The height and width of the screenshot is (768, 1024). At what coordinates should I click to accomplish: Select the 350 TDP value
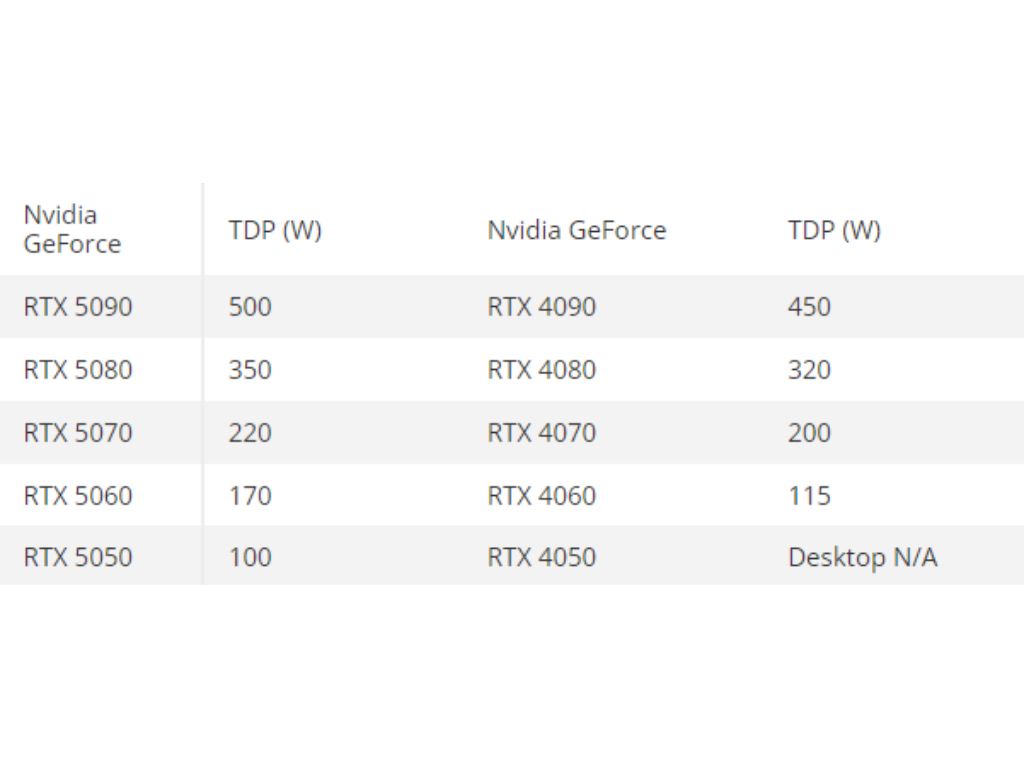pos(250,370)
